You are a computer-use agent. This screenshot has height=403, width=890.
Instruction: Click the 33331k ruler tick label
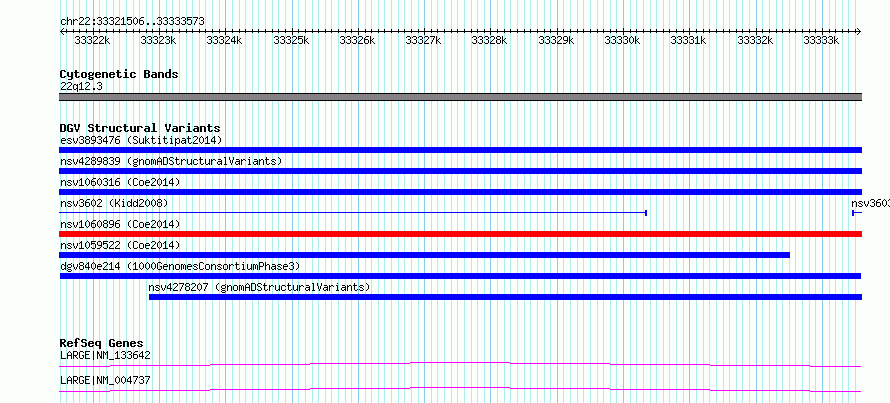pyautogui.click(x=689, y=40)
